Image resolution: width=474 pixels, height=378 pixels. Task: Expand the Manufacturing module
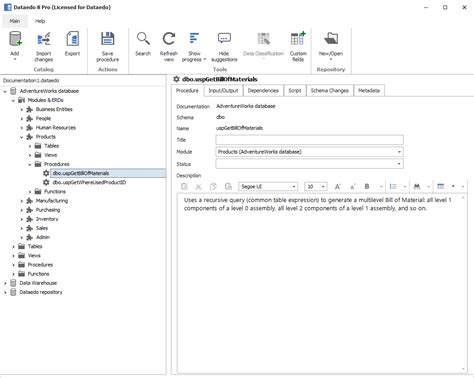tap(22, 201)
